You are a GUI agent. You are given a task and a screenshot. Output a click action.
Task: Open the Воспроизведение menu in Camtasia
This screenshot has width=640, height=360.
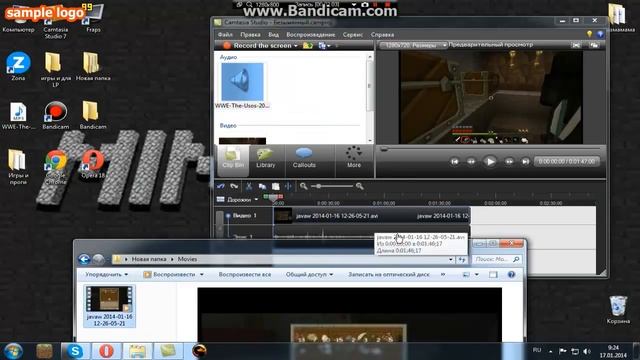pyautogui.click(x=311, y=35)
